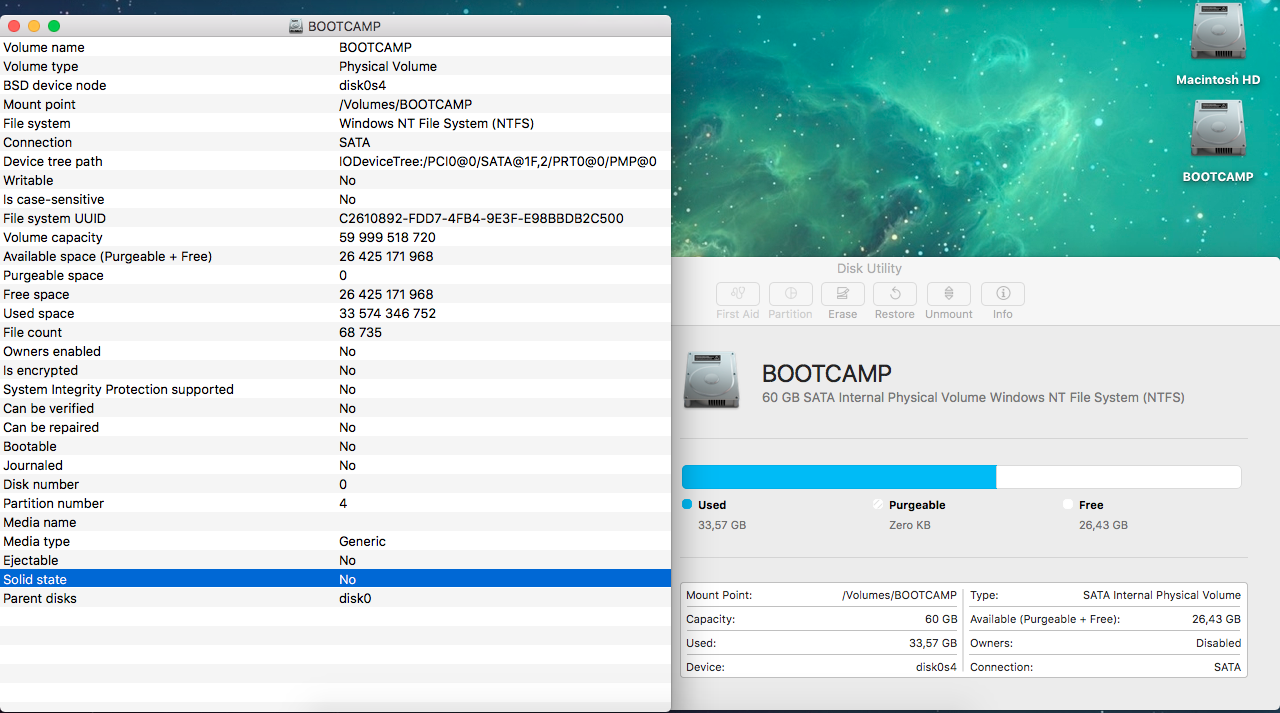
Task: Select the Is encrypted row
Action: [x=335, y=370]
